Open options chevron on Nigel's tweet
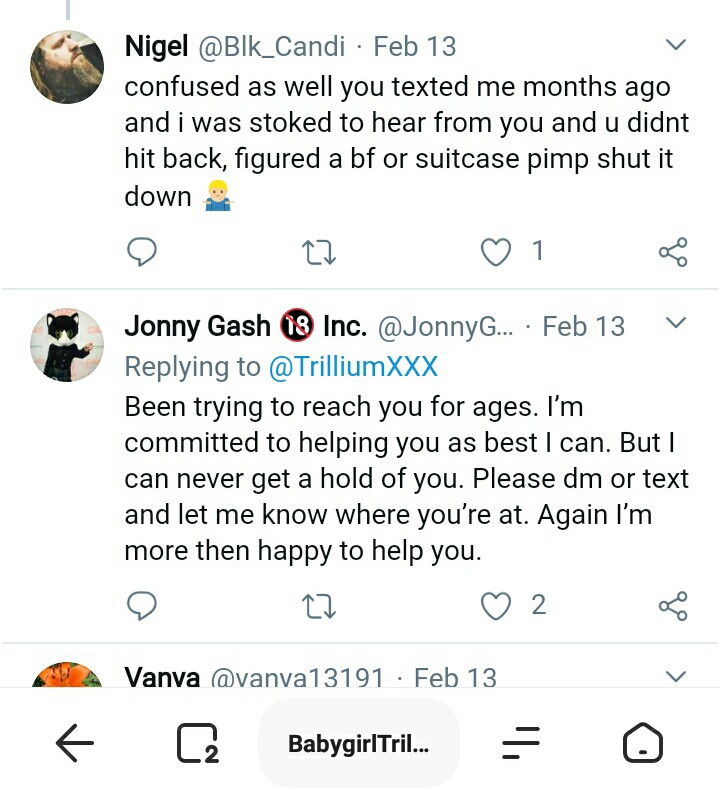 (676, 45)
